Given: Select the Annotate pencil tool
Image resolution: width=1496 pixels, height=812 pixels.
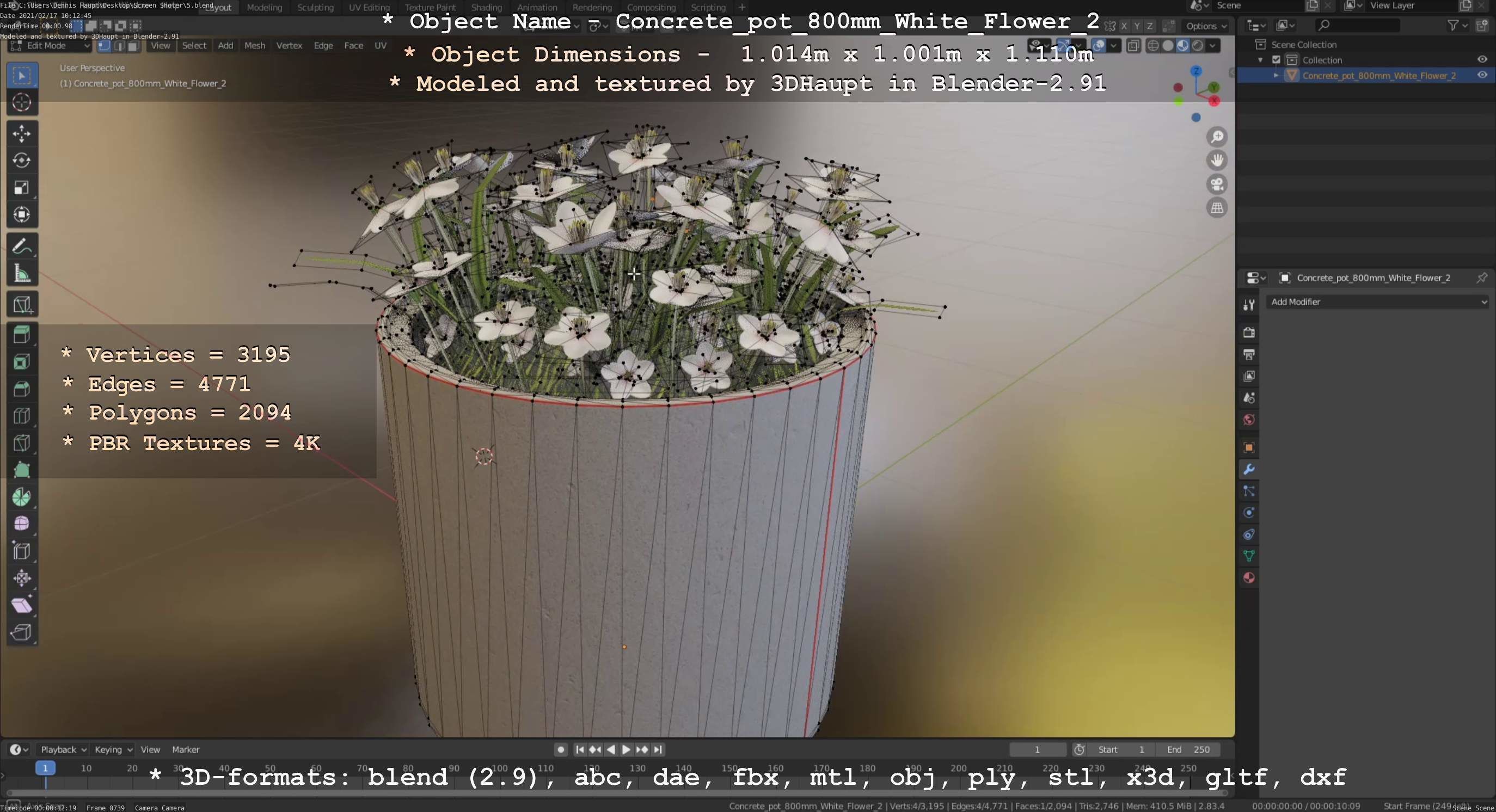Looking at the screenshot, I should click(22, 247).
